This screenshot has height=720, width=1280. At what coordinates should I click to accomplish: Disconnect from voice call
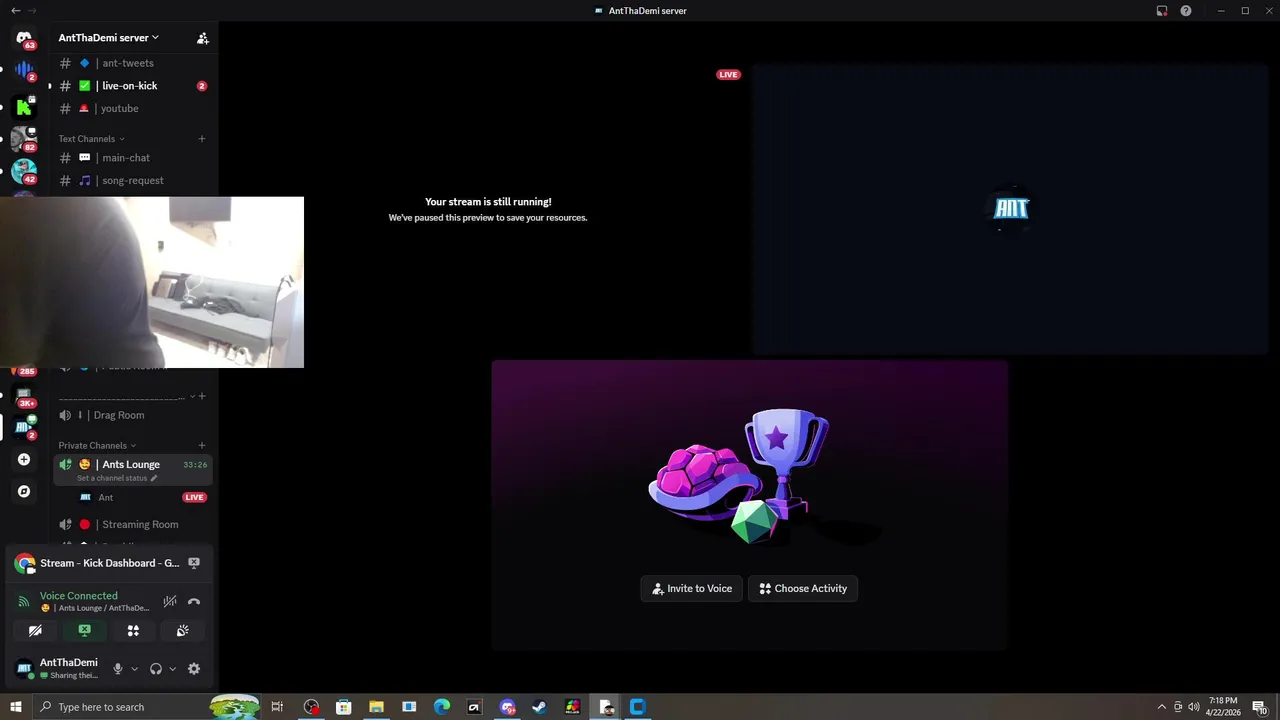[x=194, y=601]
